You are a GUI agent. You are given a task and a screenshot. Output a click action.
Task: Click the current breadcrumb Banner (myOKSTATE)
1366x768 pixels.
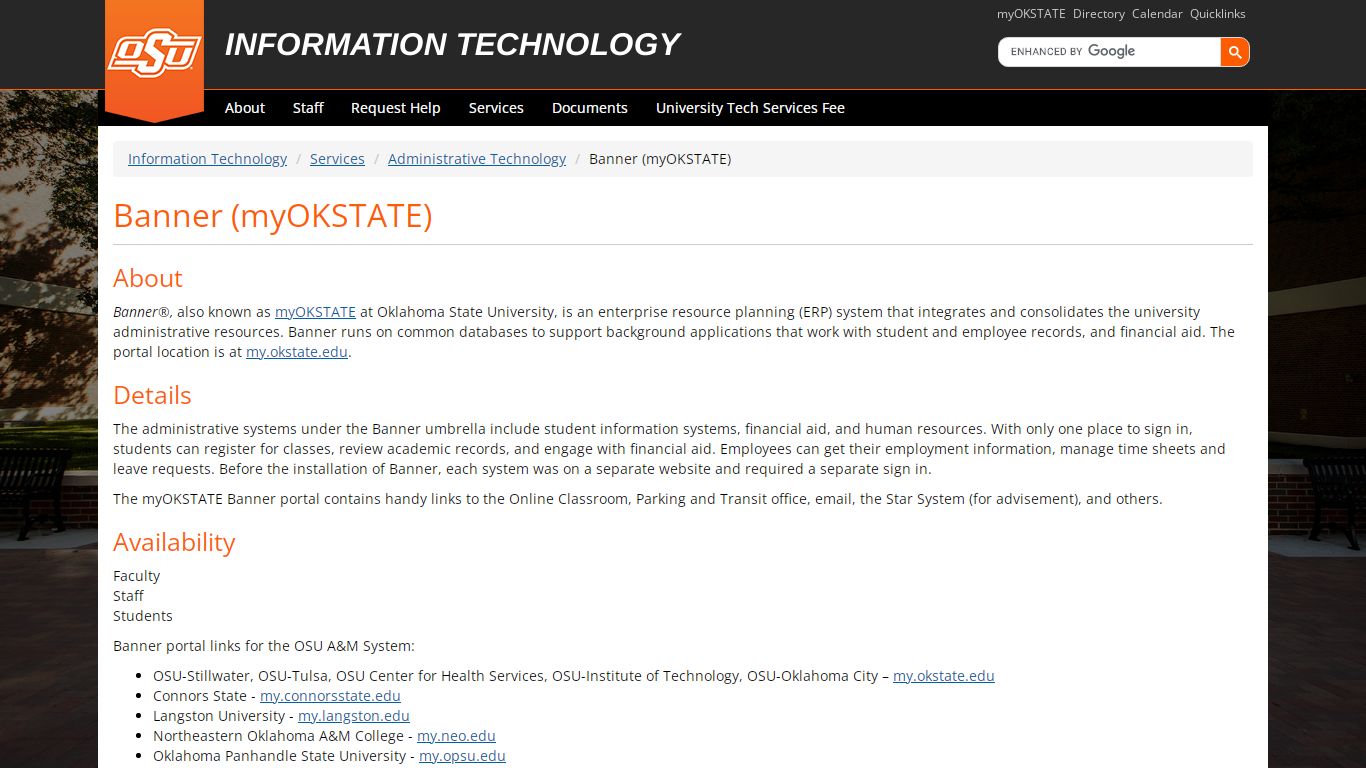660,159
